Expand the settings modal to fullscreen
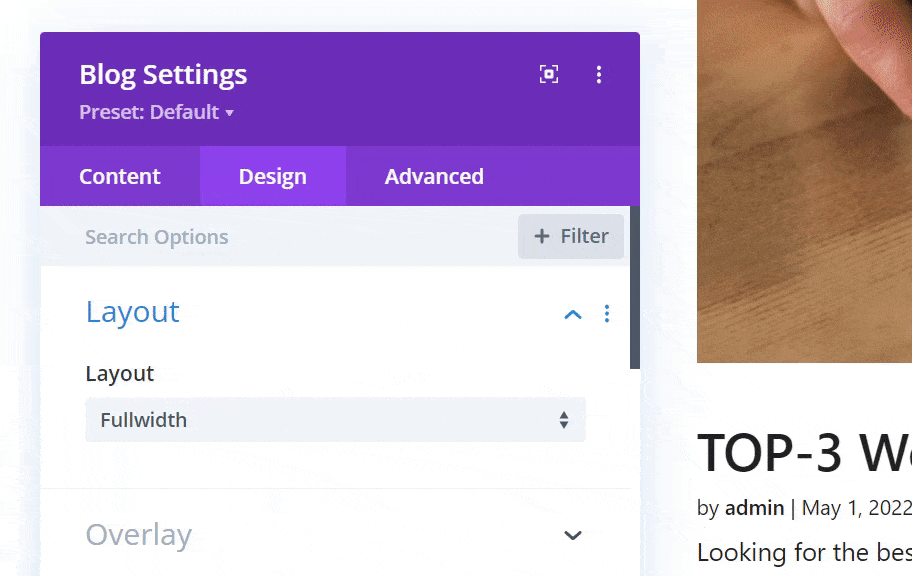The image size is (912, 576). (x=549, y=74)
